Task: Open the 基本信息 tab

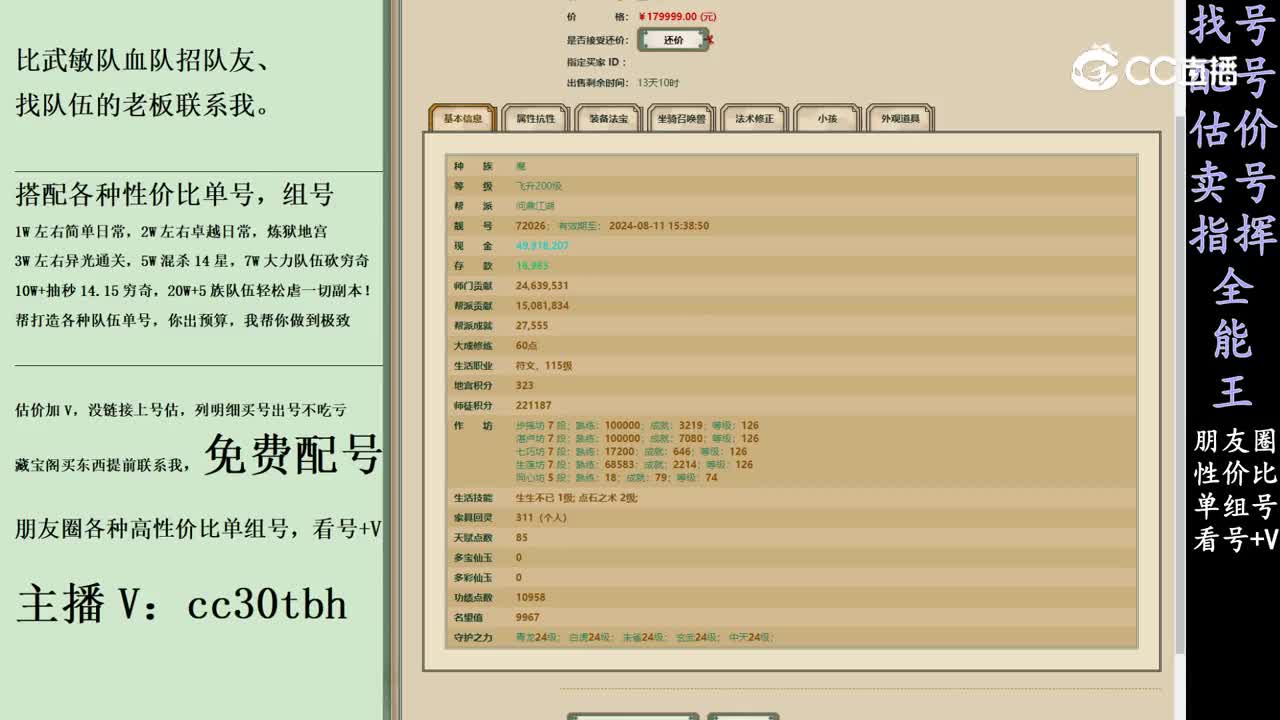Action: pos(463,118)
